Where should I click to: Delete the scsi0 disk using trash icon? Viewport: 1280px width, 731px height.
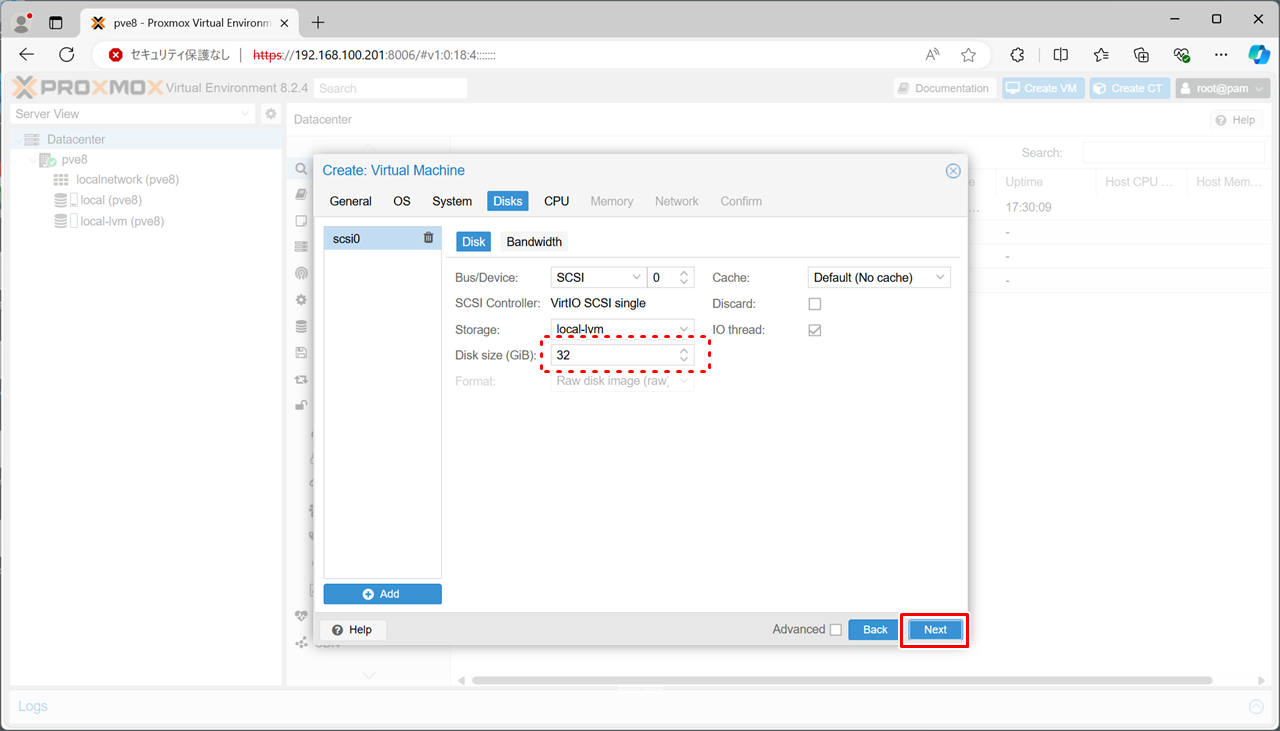428,238
